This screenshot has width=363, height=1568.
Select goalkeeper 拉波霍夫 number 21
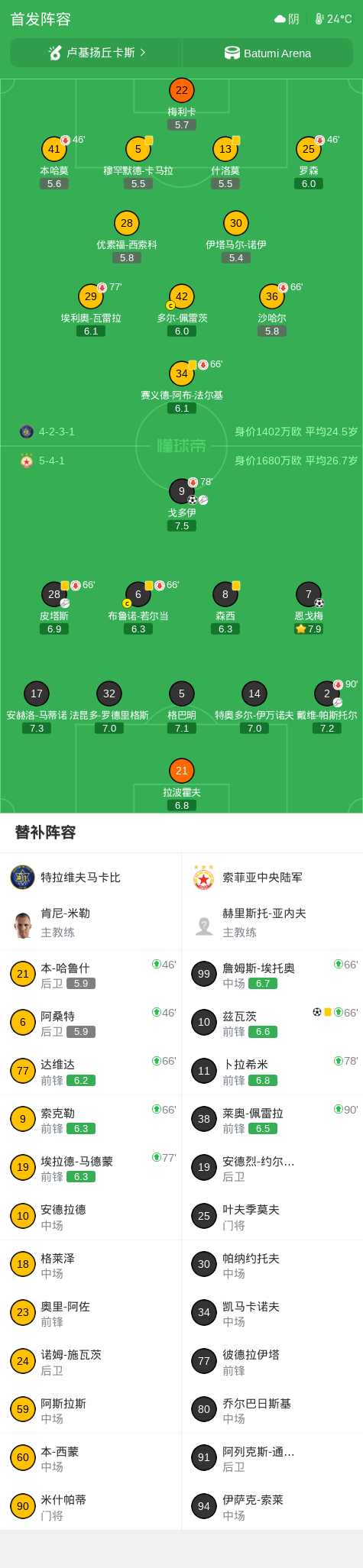182,771
